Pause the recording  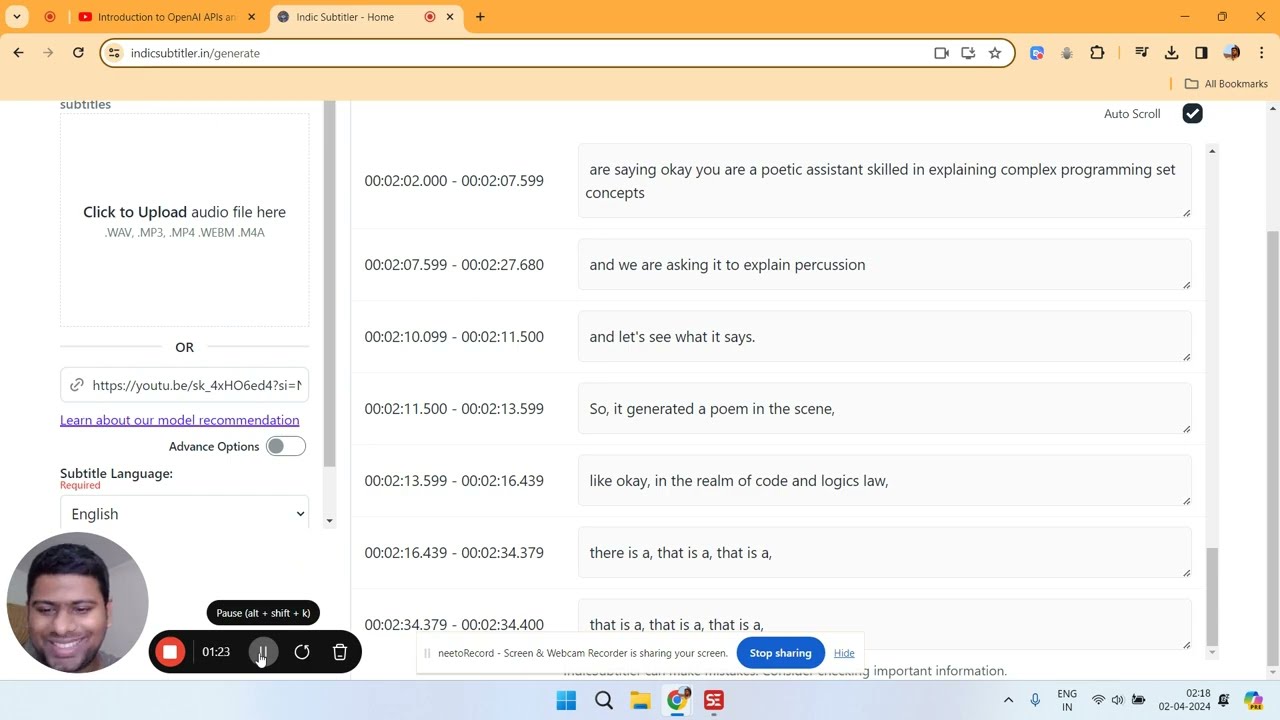tap(263, 652)
